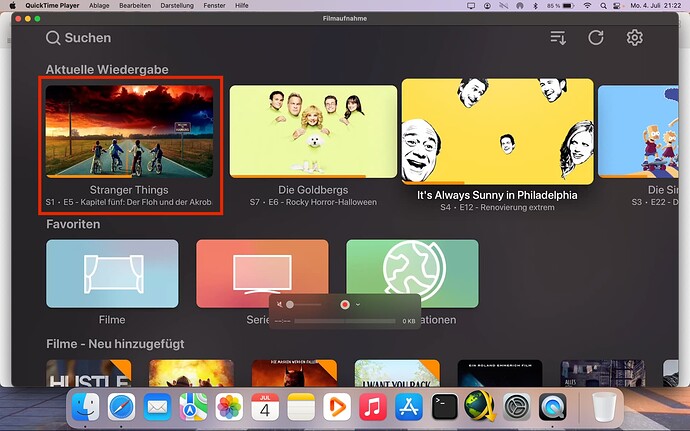Play Stranger Things episode thumbnail
The image size is (690, 431).
click(129, 131)
